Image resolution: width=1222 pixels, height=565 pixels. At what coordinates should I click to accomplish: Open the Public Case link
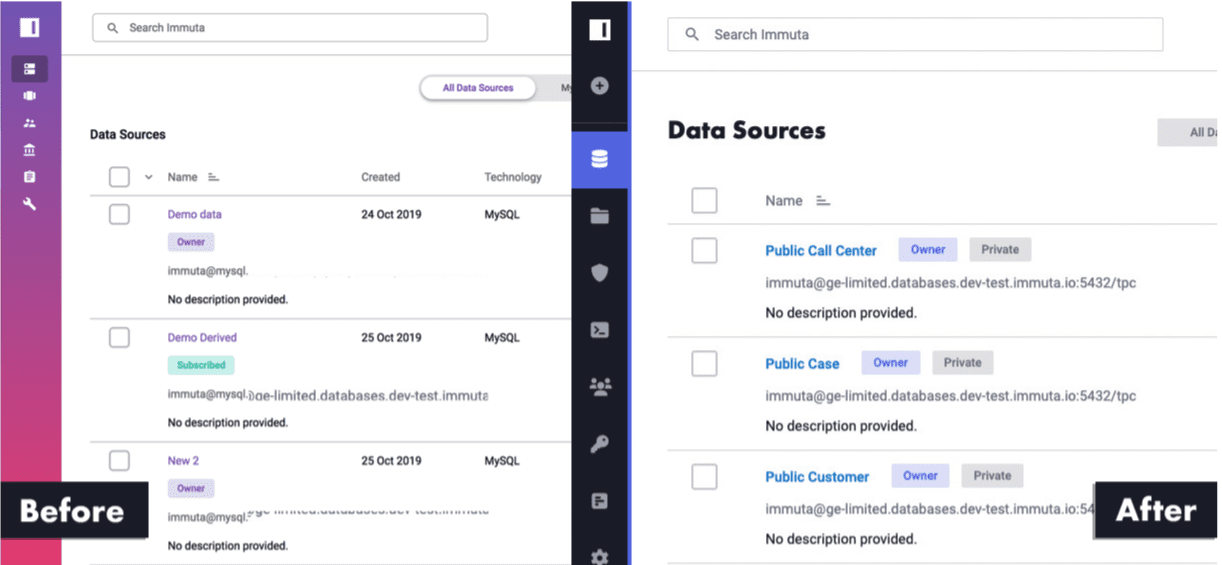coord(802,364)
